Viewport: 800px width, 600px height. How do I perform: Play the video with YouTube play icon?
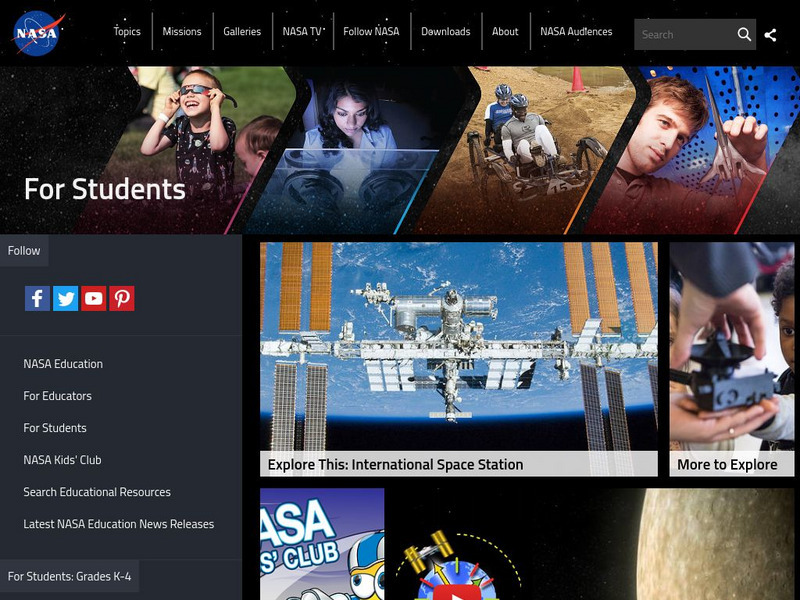tap(457, 594)
